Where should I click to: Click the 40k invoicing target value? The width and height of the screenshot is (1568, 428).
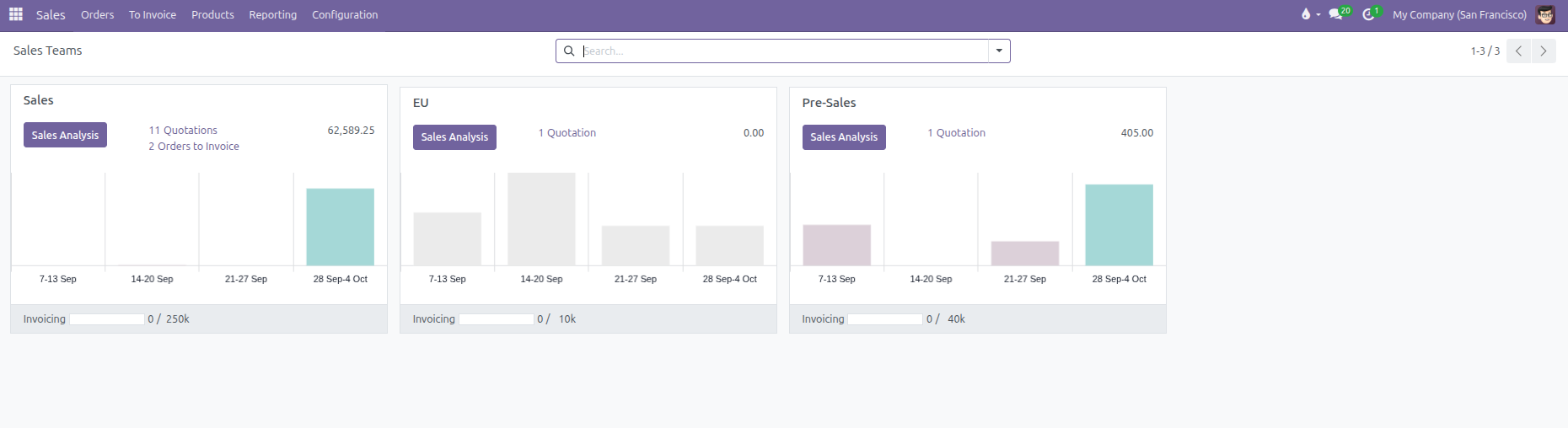(x=956, y=319)
